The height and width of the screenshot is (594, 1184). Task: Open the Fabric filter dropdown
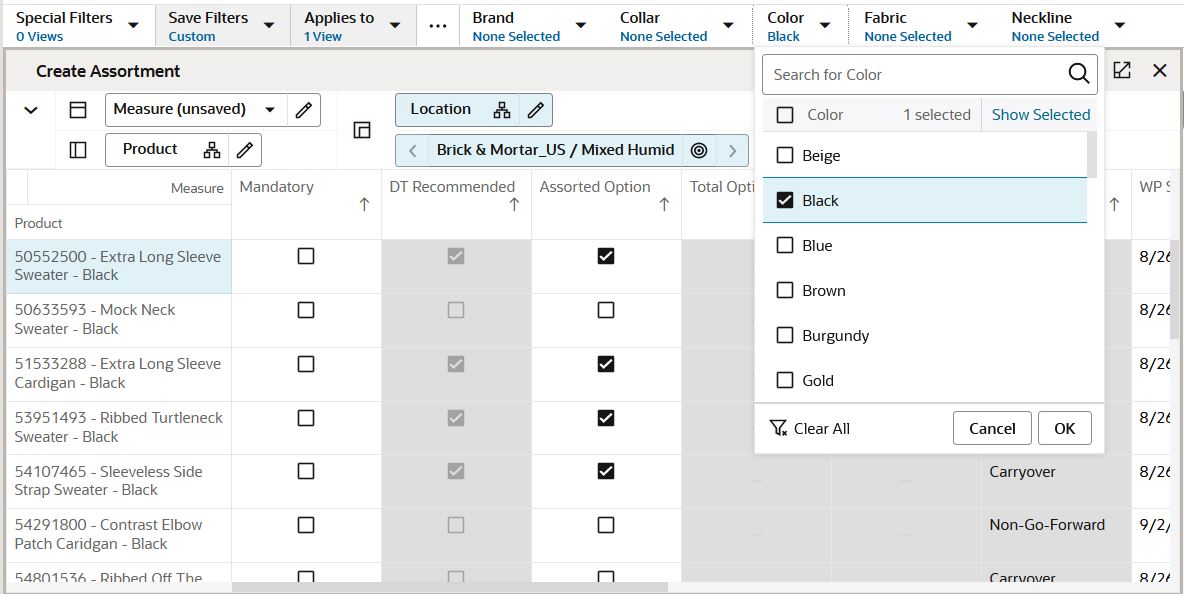click(x=972, y=25)
